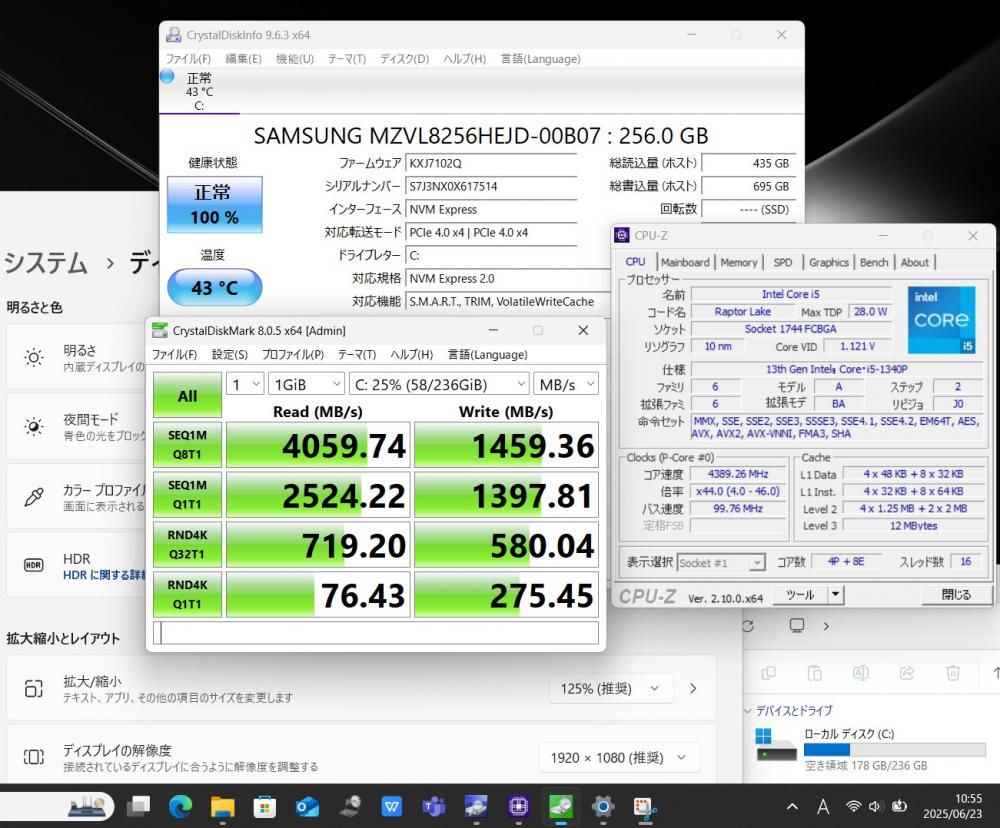
Task: Click the CrystalDiskInfo title bar app icon
Action: click(173, 35)
